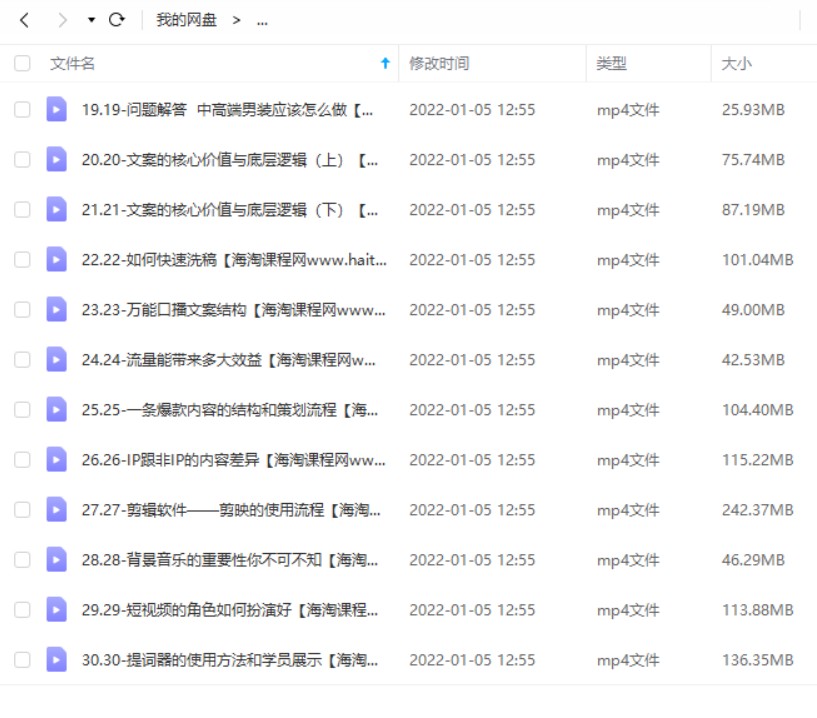The width and height of the screenshot is (817, 718).
Task: Click video icon of 28.28-背景音乐
Action: tap(56, 560)
